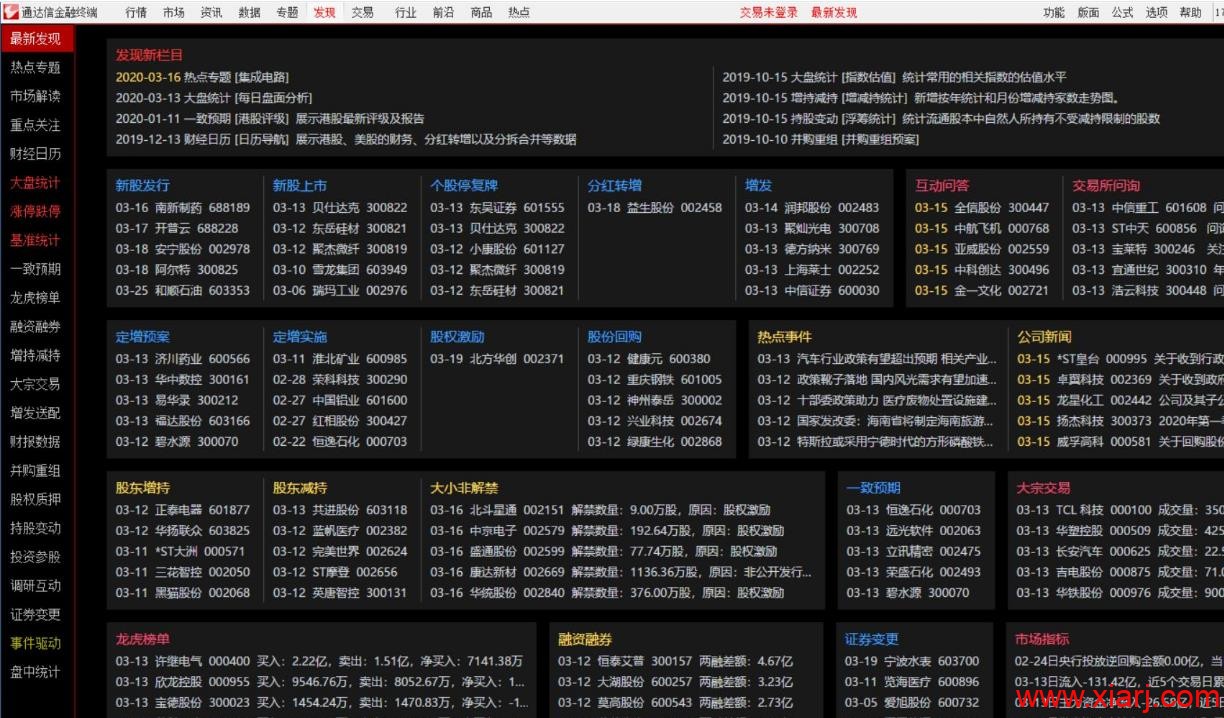
Task: Click the 股份回购 section heading
Action: (x=615, y=337)
